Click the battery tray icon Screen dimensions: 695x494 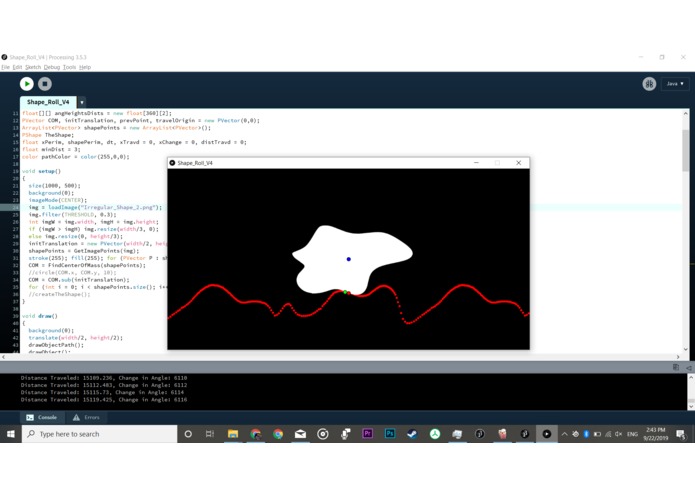pyautogui.click(x=597, y=434)
